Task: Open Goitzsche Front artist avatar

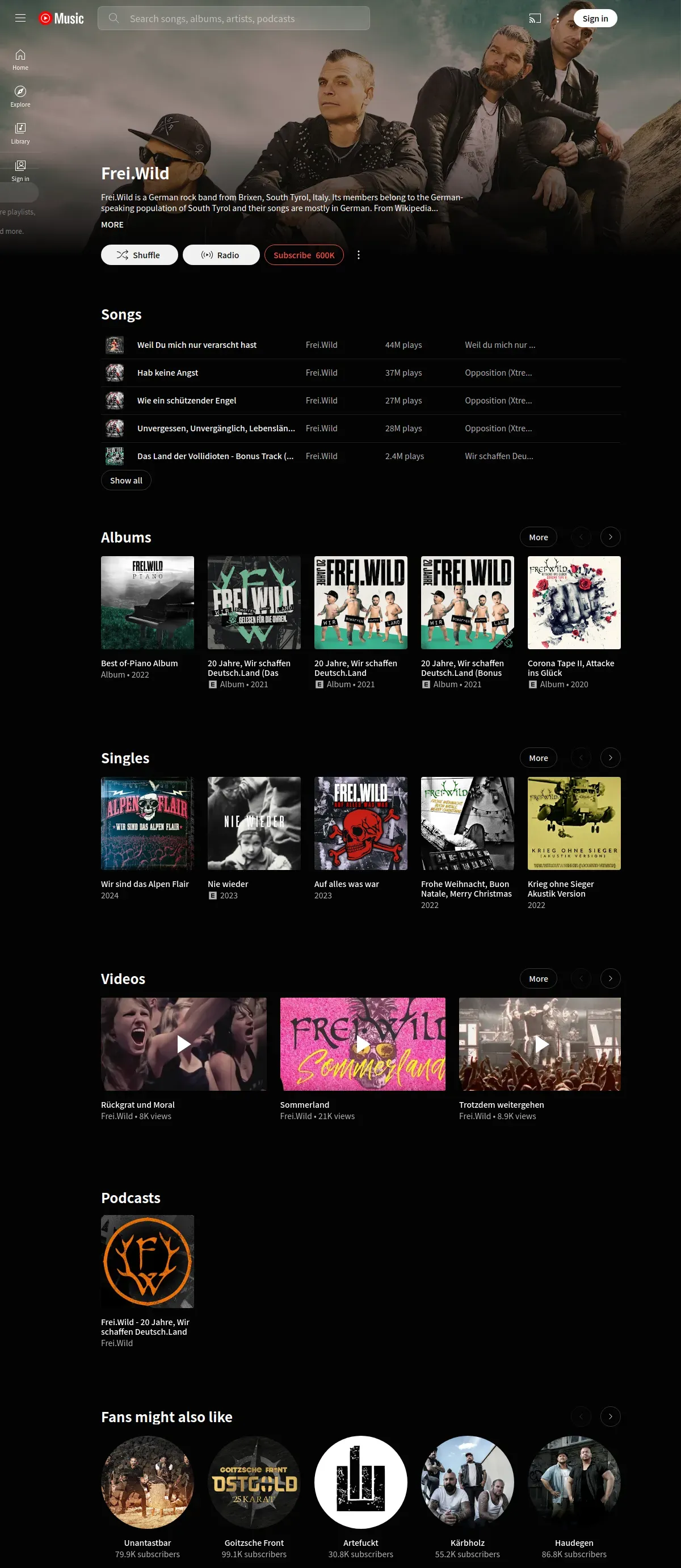Action: click(x=254, y=1483)
